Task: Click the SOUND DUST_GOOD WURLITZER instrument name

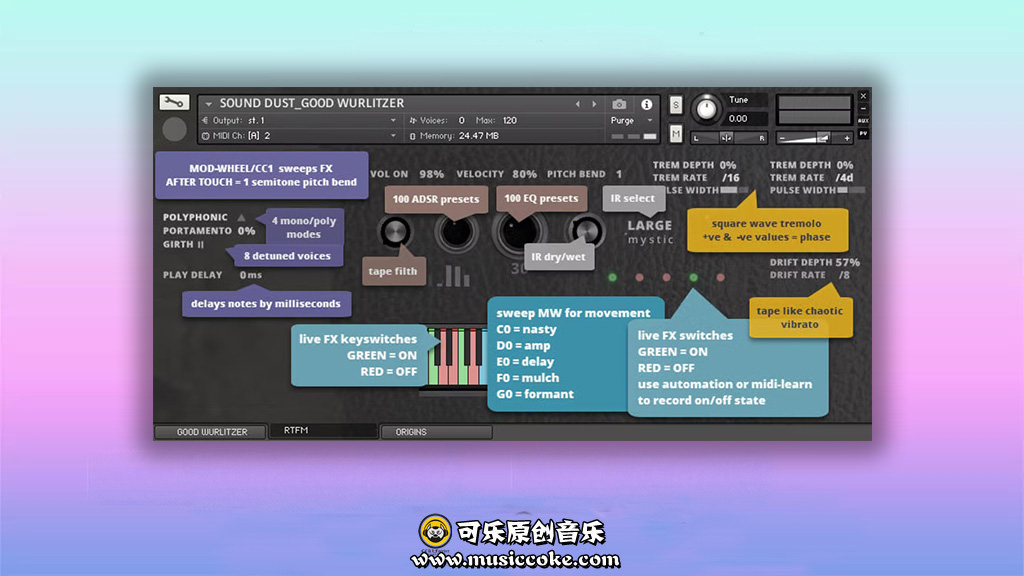Action: tap(312, 103)
